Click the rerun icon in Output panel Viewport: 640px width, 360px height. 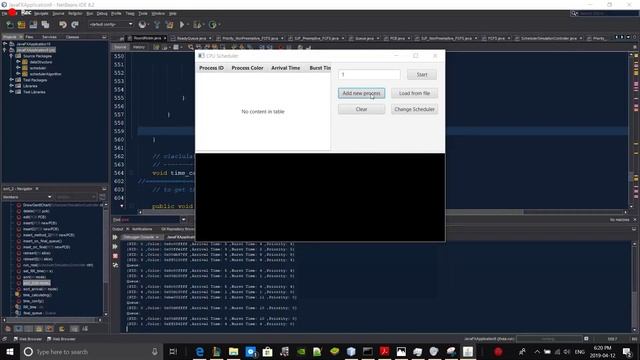(115, 237)
